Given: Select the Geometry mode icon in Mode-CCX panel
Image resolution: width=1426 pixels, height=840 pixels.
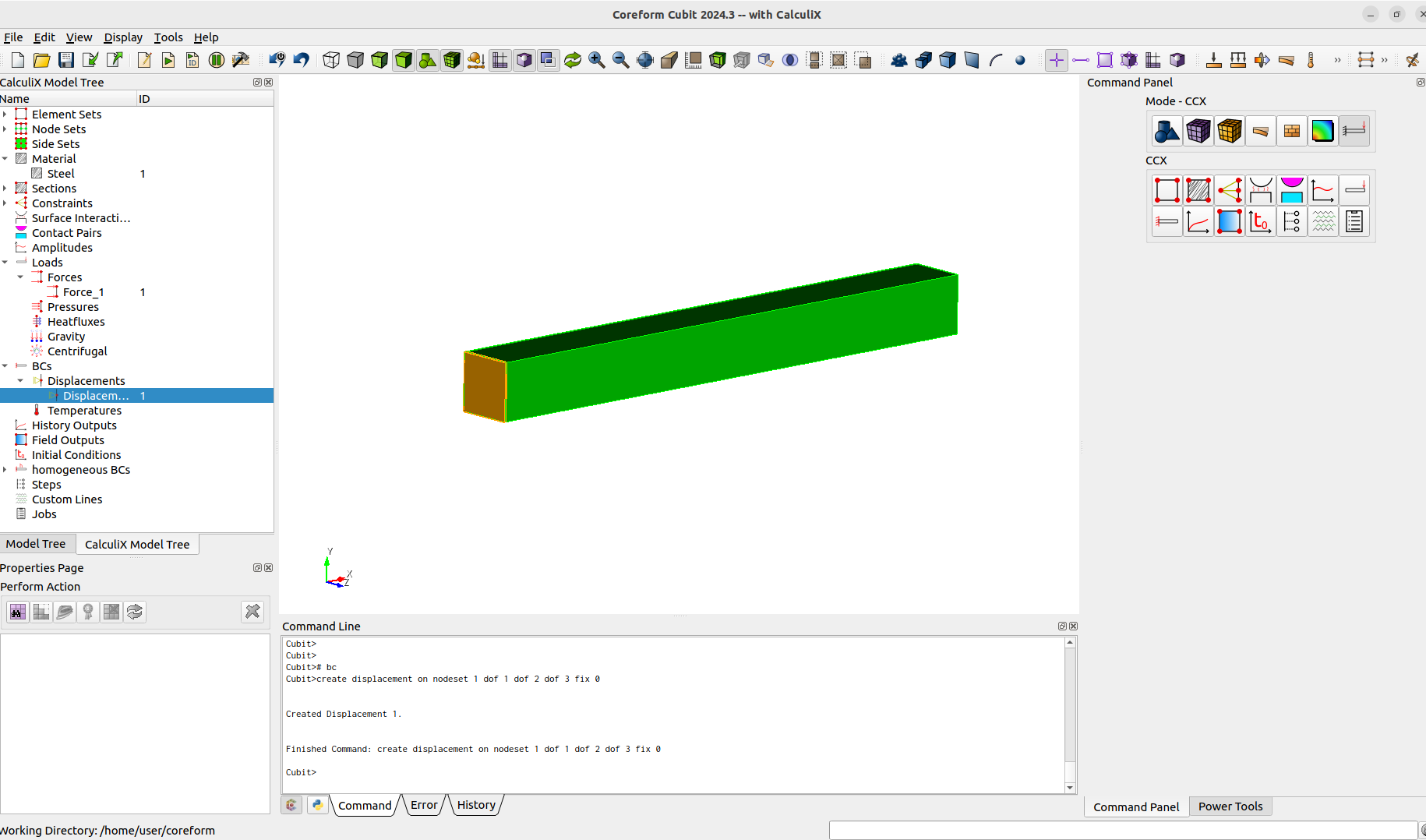Looking at the screenshot, I should point(1167,131).
